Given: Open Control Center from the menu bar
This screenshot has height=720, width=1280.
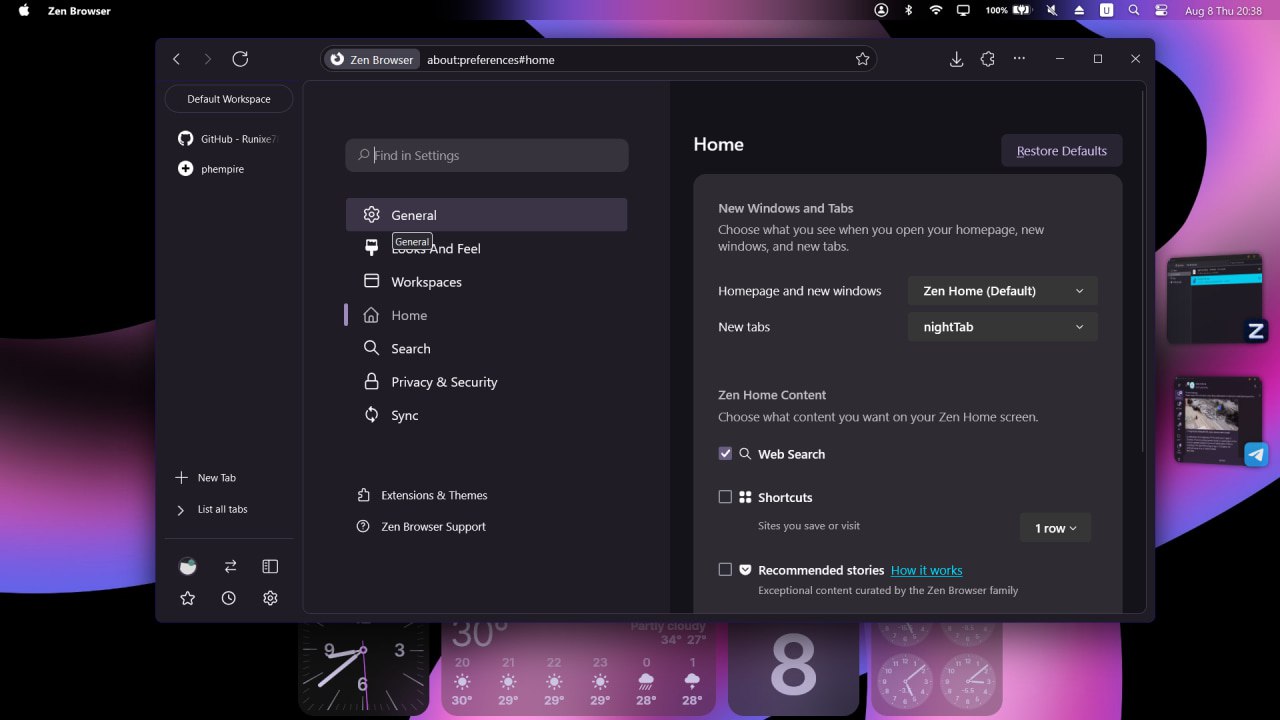Looking at the screenshot, I should (1161, 10).
